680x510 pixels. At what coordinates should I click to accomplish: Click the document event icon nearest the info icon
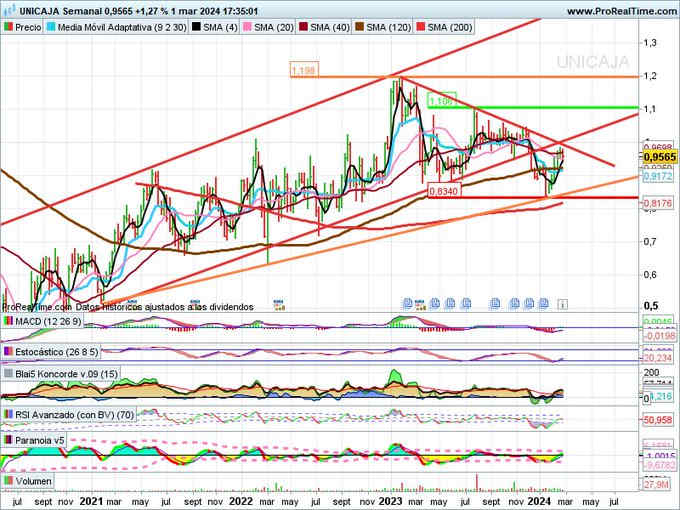coord(543,304)
